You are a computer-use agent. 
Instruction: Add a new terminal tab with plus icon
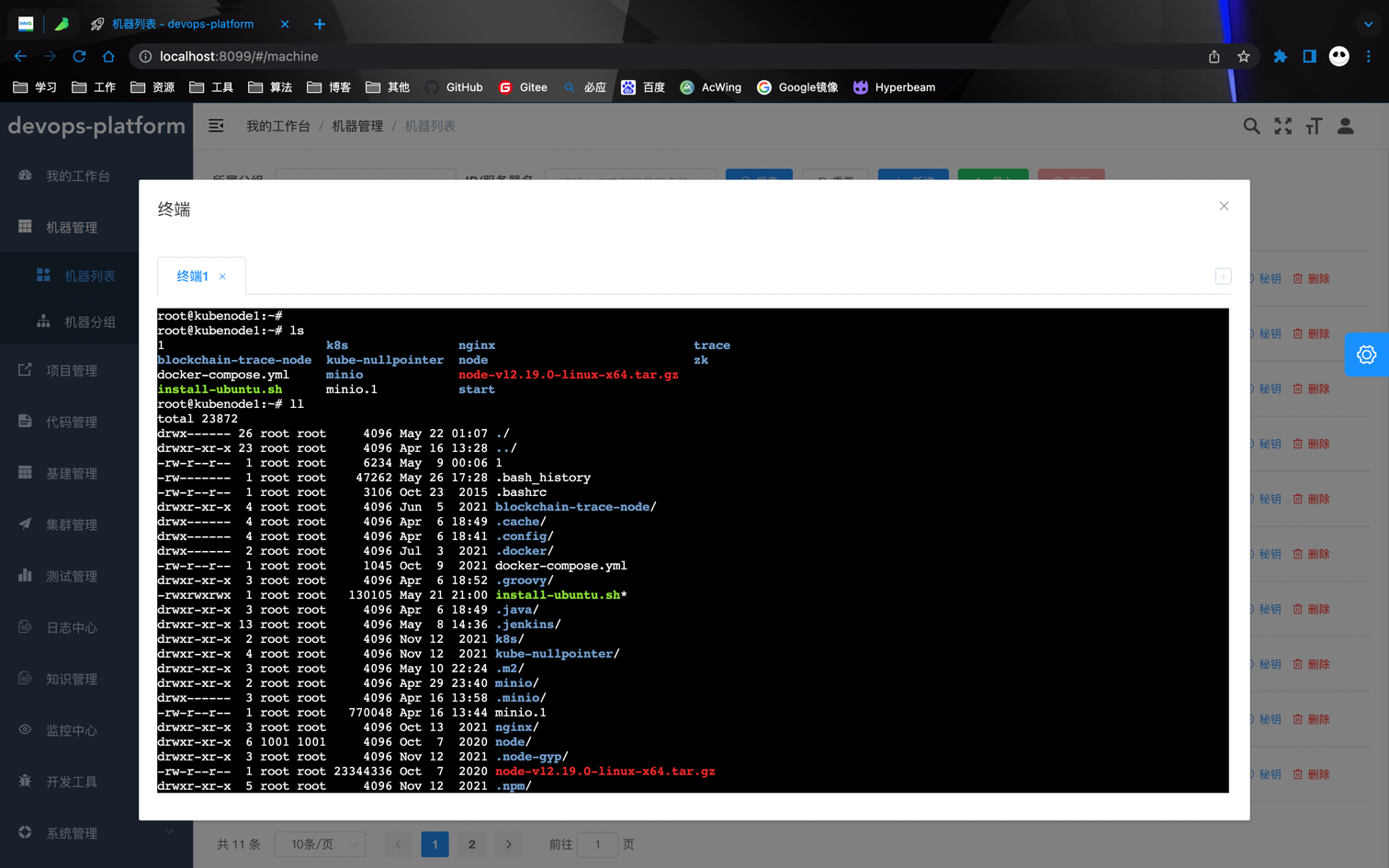pos(1223,276)
